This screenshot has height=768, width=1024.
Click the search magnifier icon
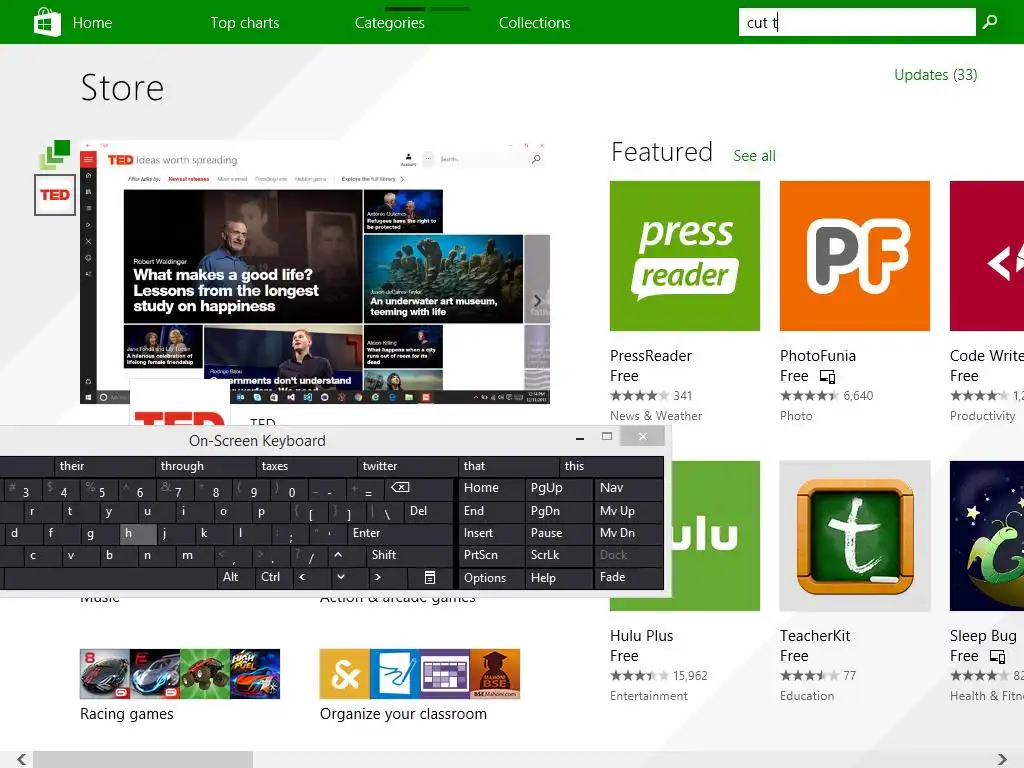(x=990, y=22)
